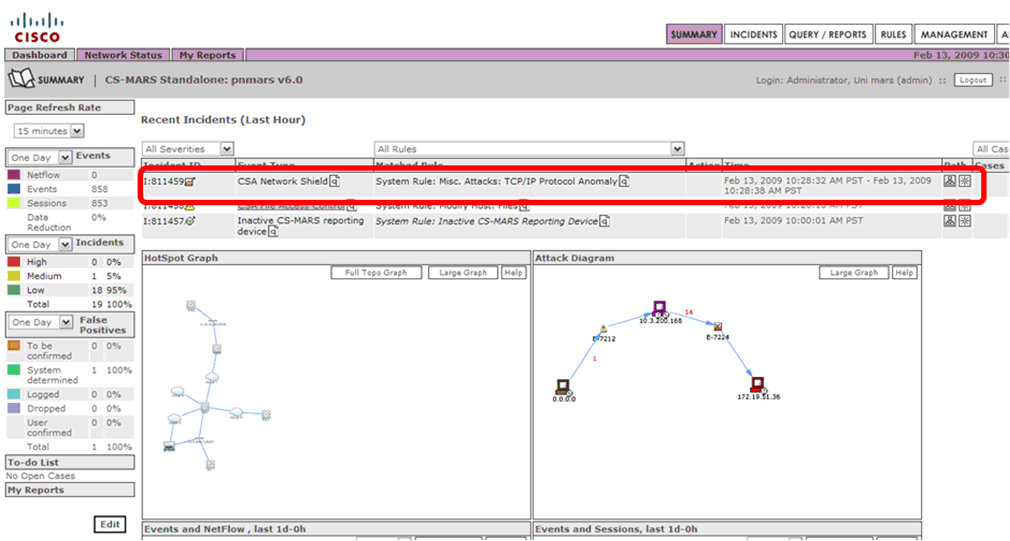This screenshot has width=1010, height=541.
Task: Click the Logout button
Action: point(973,80)
